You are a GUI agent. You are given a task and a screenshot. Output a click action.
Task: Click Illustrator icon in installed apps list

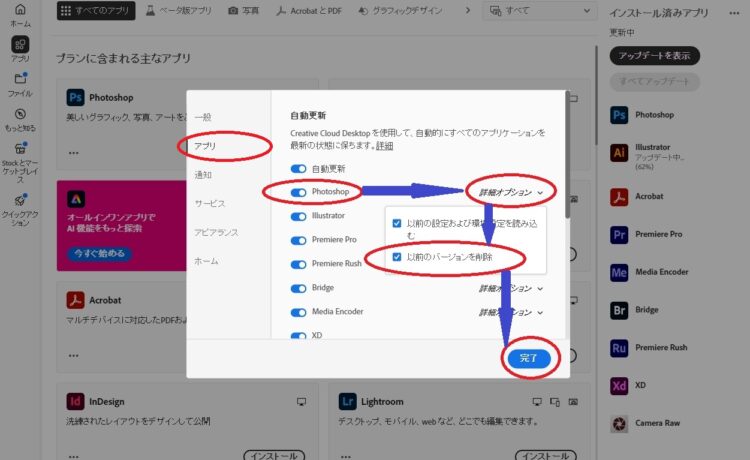point(619,153)
